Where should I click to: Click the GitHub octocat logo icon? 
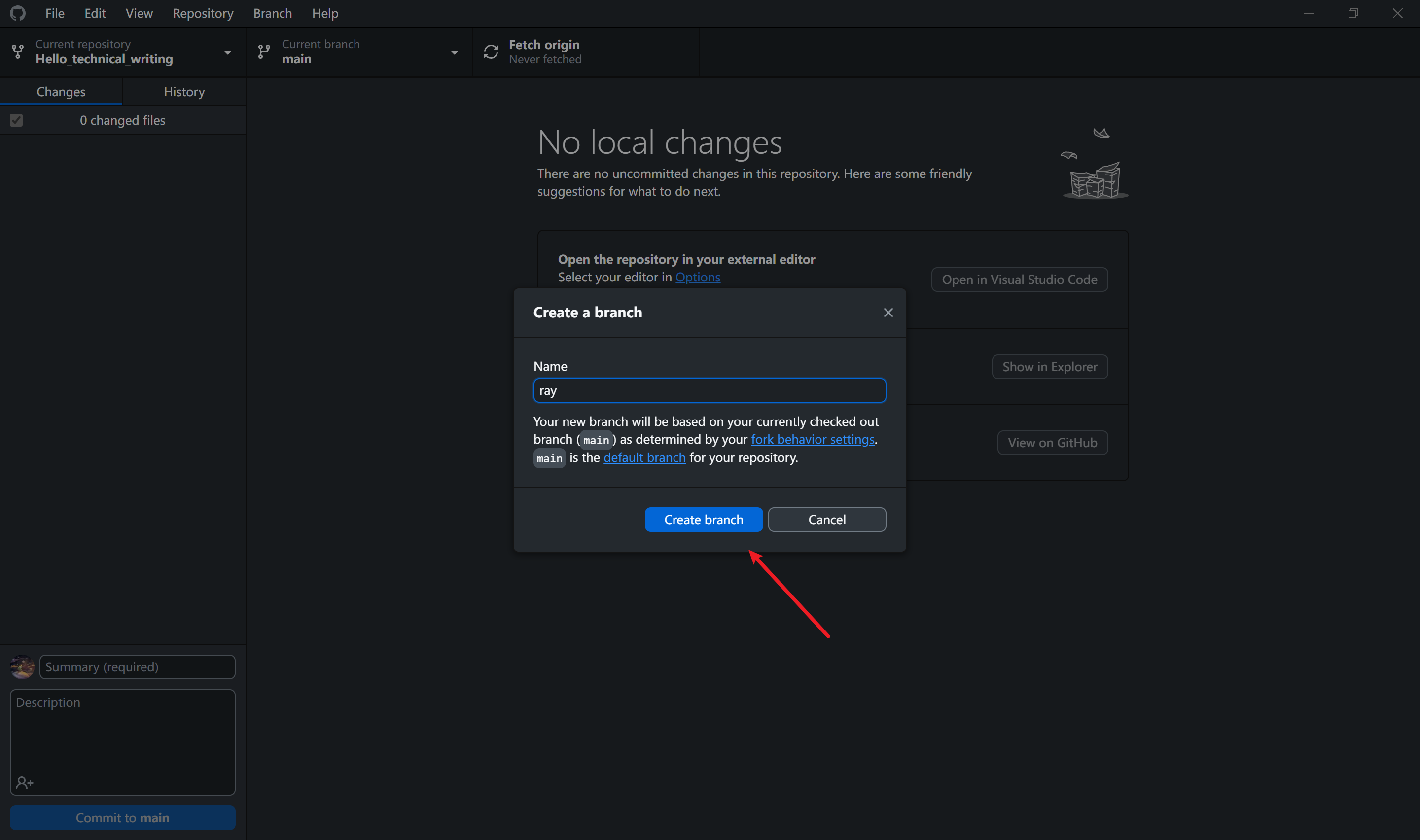[18, 13]
